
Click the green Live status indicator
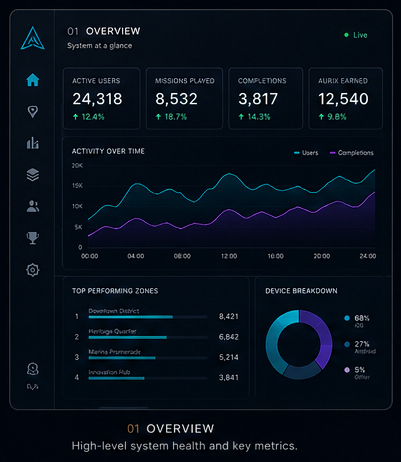click(x=356, y=35)
